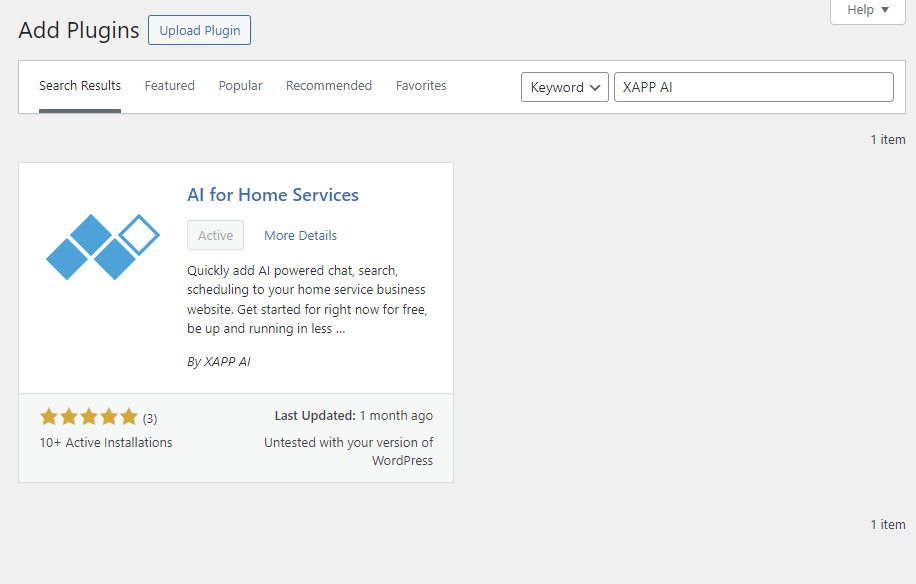
Task: Click the five-star rating icons
Action: click(x=89, y=417)
